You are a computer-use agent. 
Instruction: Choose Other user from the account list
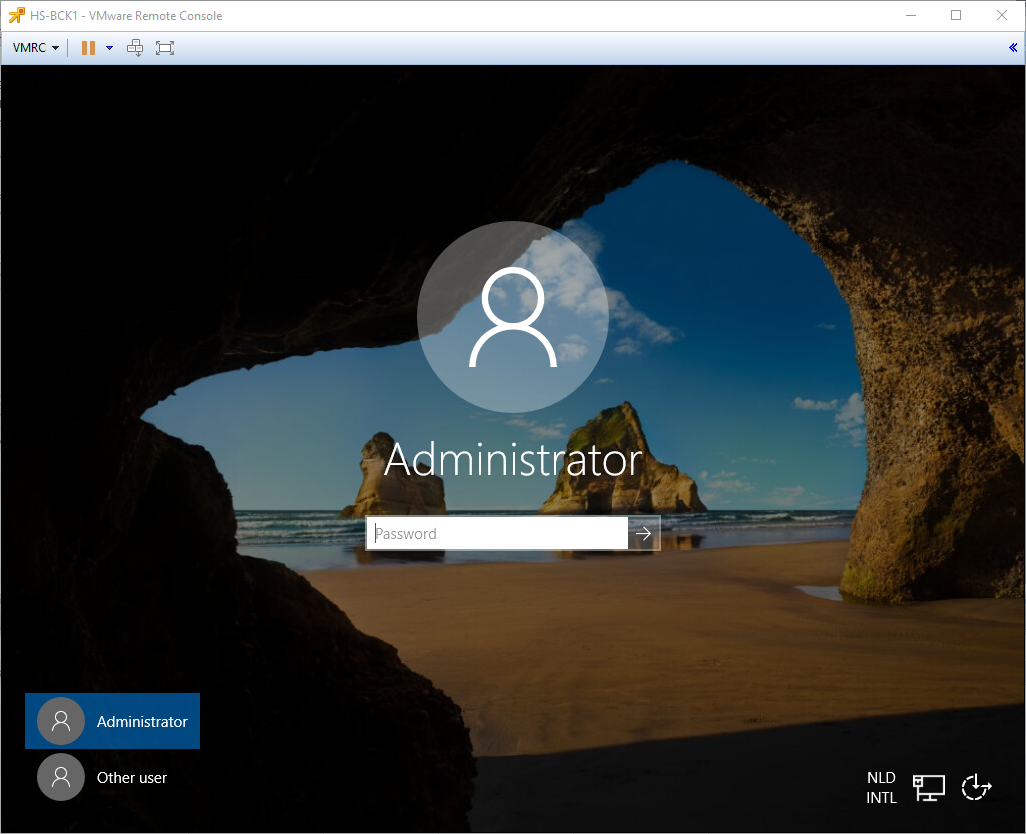coord(131,777)
